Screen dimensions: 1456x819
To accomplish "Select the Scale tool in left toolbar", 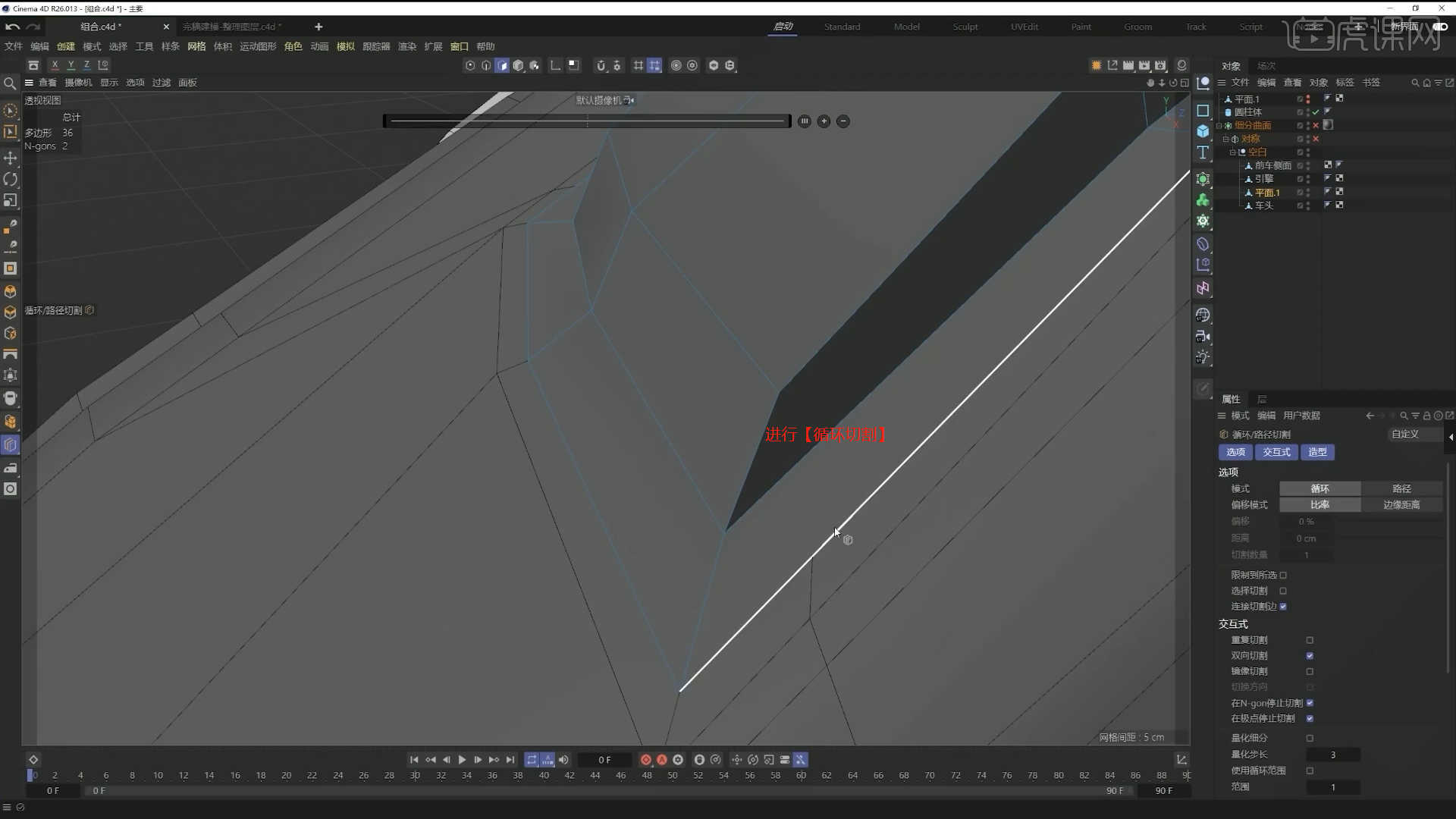I will click(11, 200).
